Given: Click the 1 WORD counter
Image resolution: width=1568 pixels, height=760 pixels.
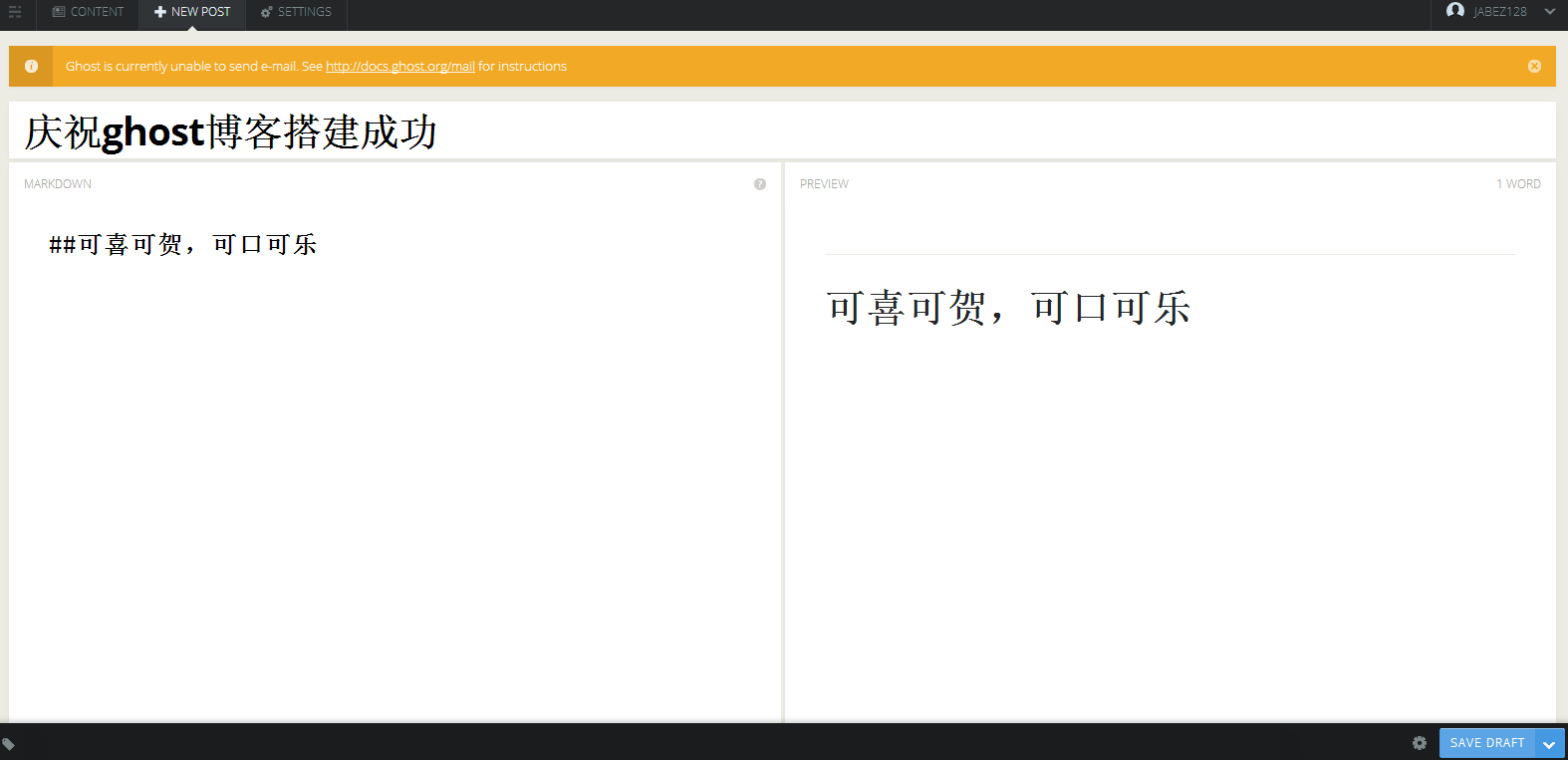Looking at the screenshot, I should pos(1518,184).
